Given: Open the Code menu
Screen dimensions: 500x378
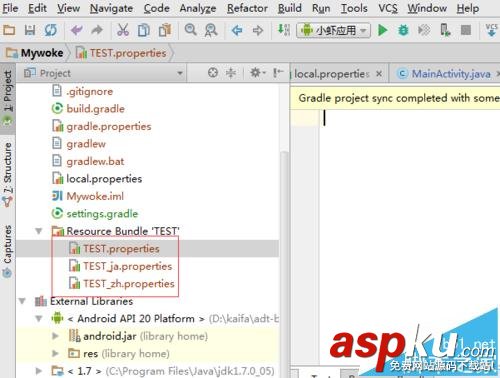Looking at the screenshot, I should click(x=156, y=8).
